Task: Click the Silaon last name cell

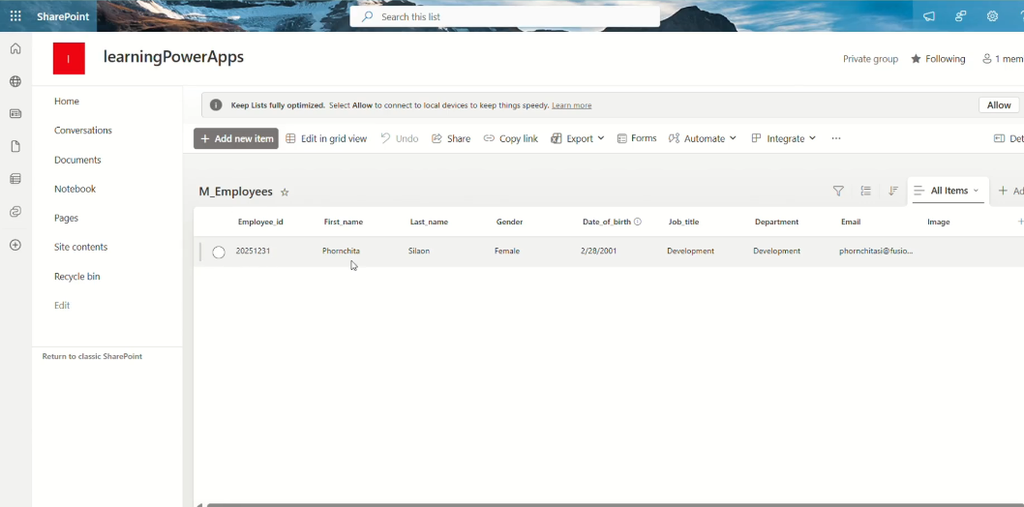Action: (x=419, y=251)
